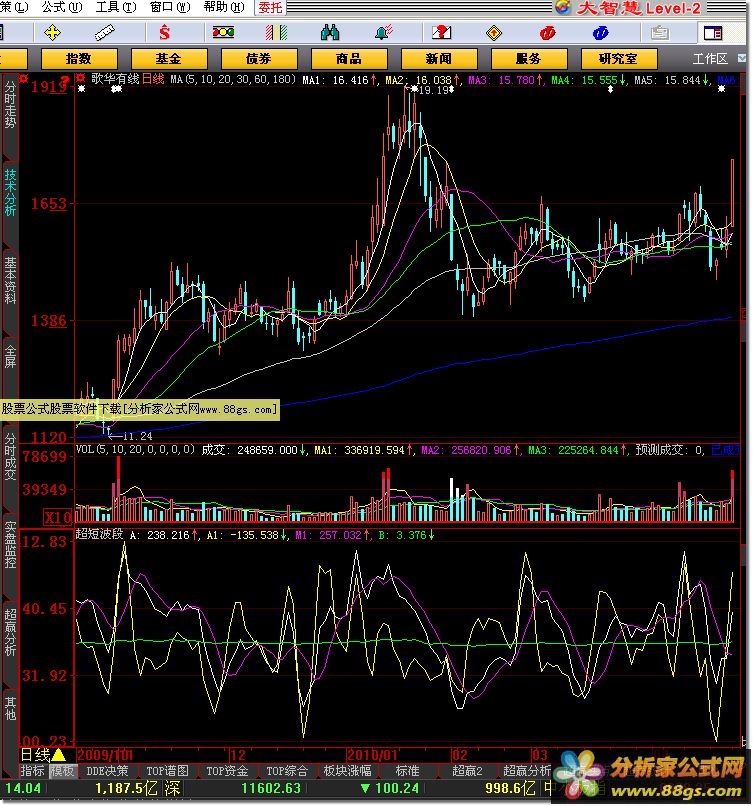Click the window layout icon at toolbar right
Screen dimensions: 753x806
click(712, 33)
